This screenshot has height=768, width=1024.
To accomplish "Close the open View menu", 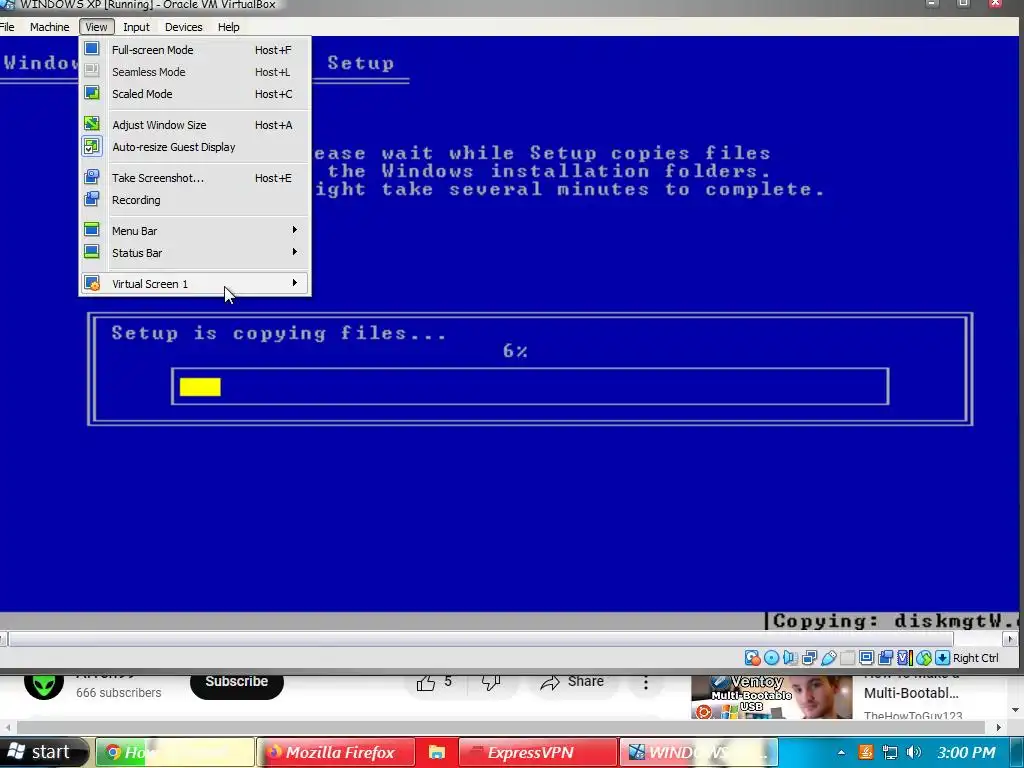I will click(x=96, y=27).
